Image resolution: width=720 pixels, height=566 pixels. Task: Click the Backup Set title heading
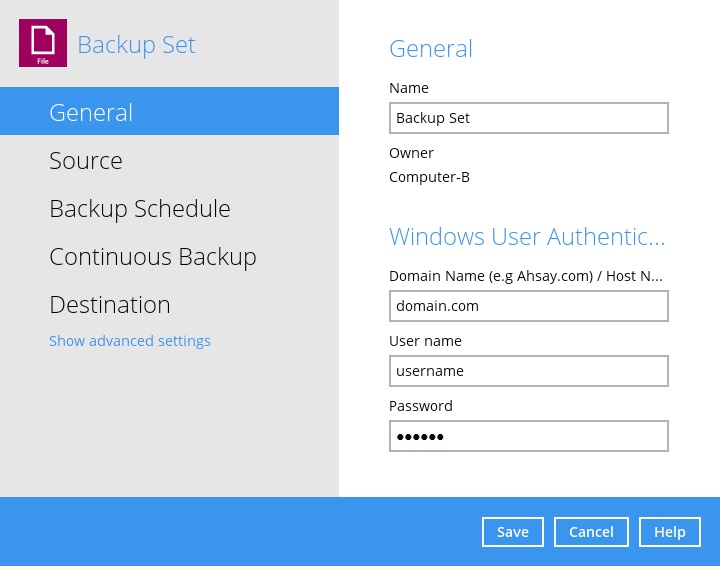tap(136, 45)
